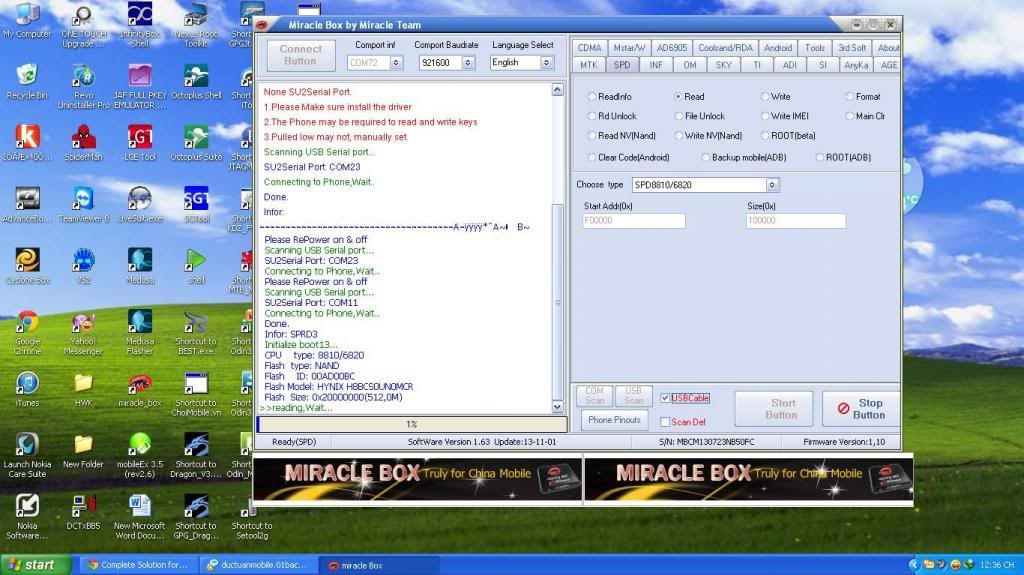Open Launch Nokia Care Suite icon
The image size is (1024, 575).
tap(27, 455)
